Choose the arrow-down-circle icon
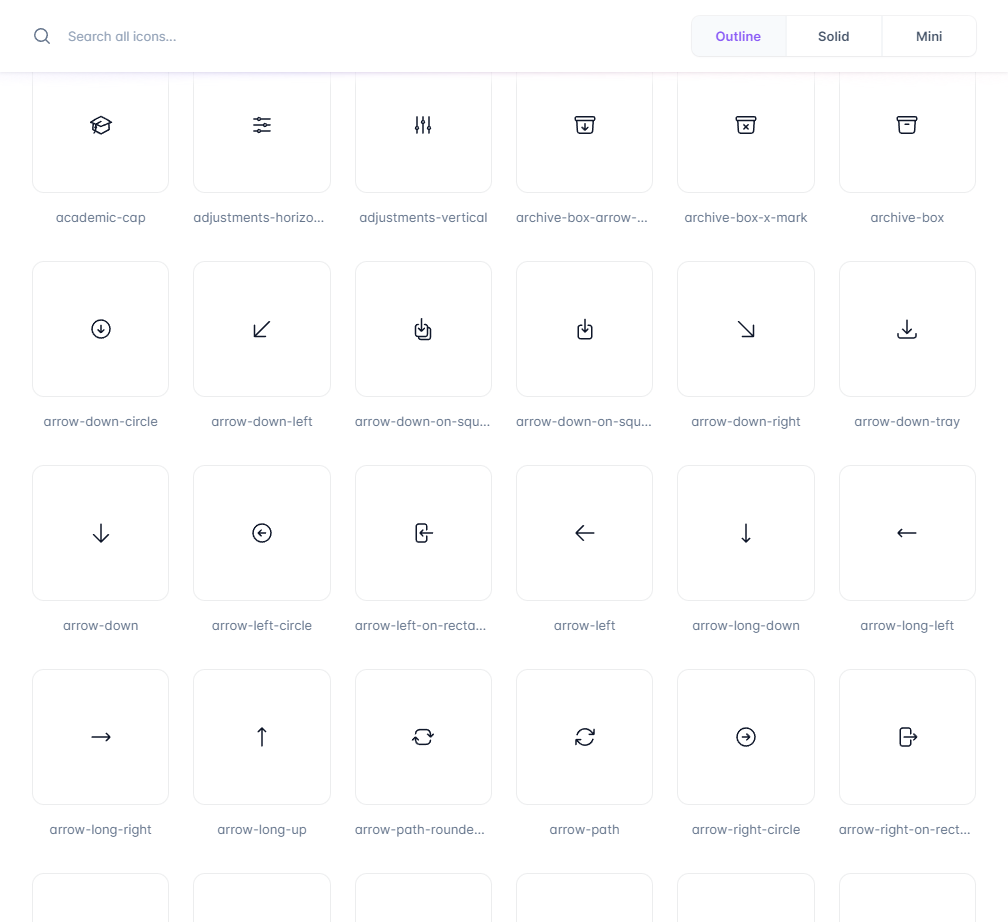Screen dimensions: 1008x922 pos(100,329)
